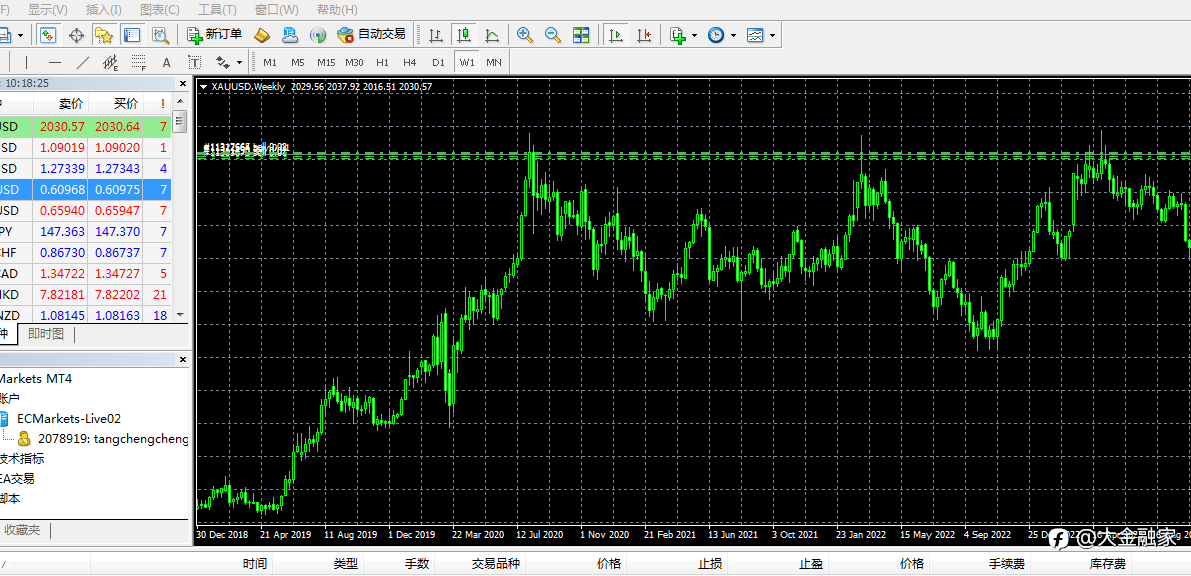Click the tile windows icon
This screenshot has height=576, width=1191.
(581, 35)
